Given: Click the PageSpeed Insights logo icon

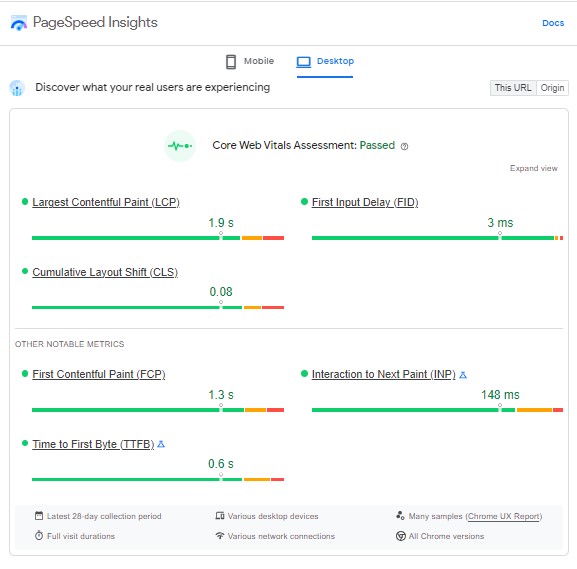Looking at the screenshot, I should point(19,23).
